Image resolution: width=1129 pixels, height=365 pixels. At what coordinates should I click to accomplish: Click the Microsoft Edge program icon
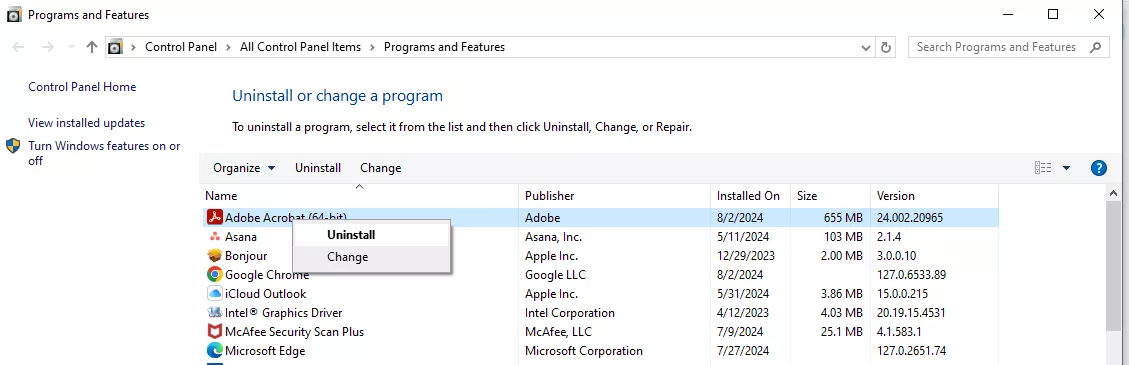(x=214, y=351)
